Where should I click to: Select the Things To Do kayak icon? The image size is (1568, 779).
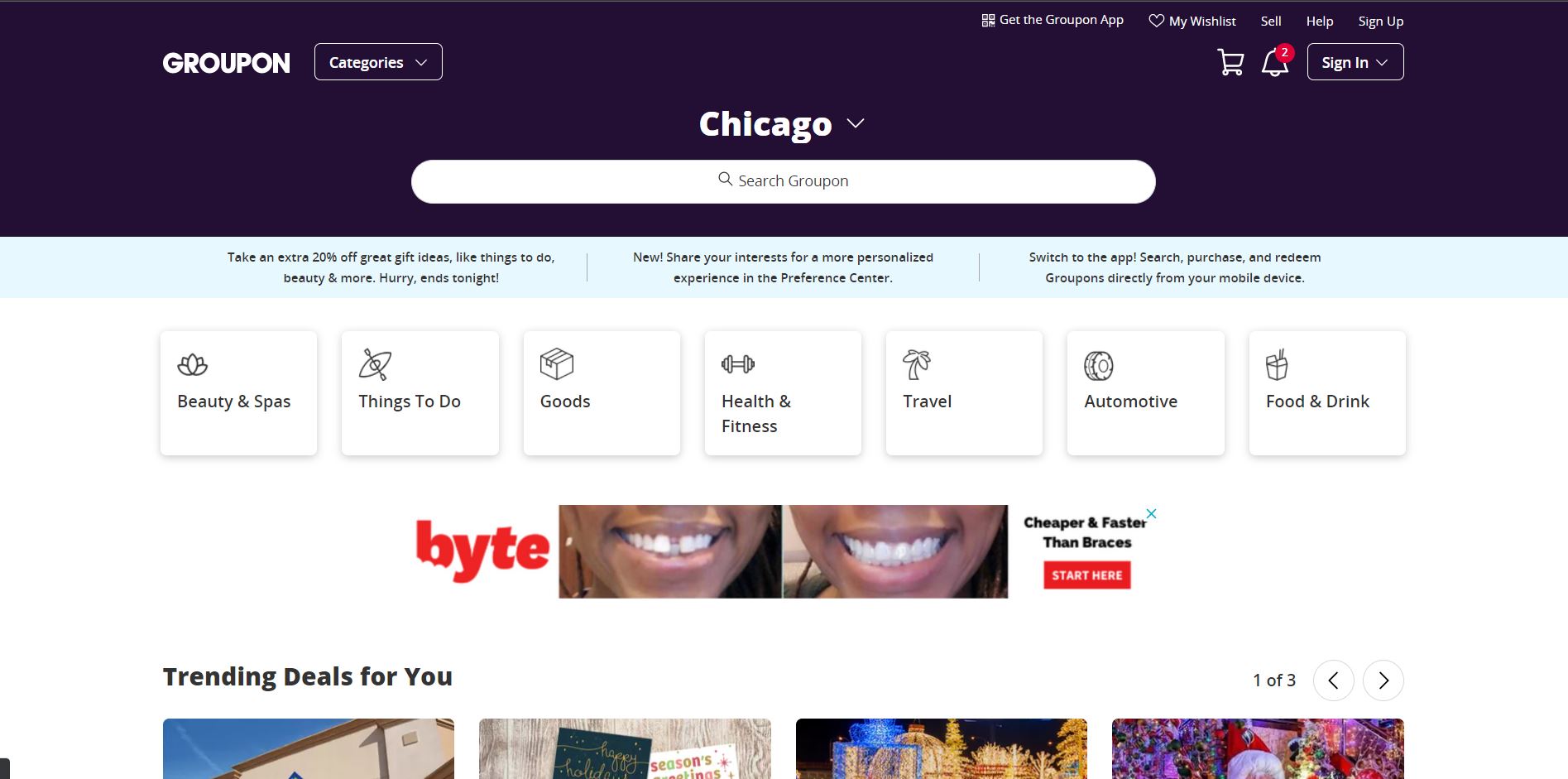tap(375, 364)
